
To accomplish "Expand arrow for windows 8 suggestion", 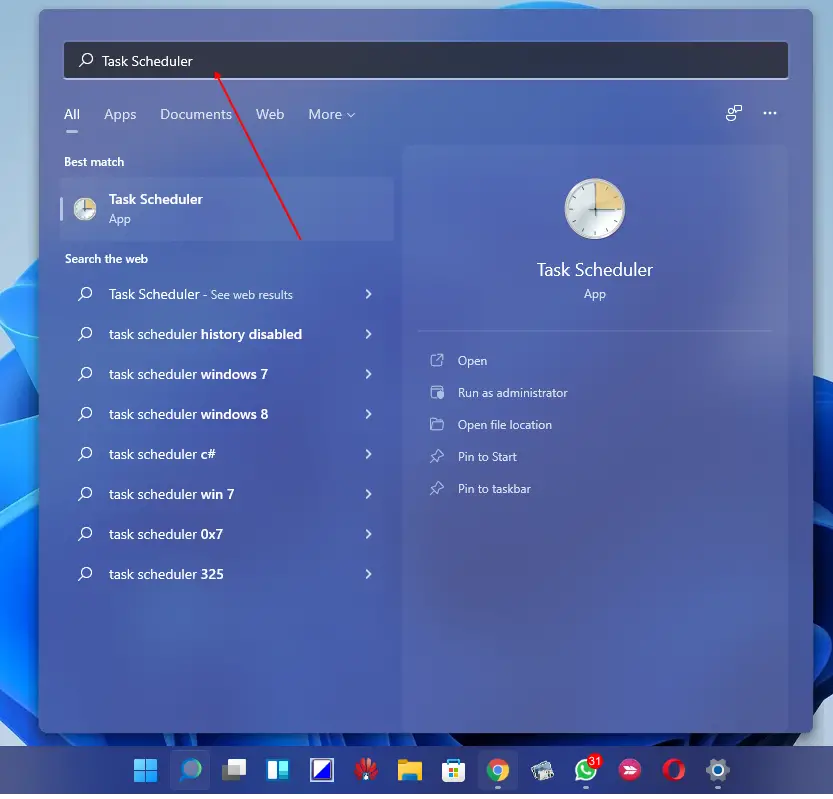I will point(369,414).
